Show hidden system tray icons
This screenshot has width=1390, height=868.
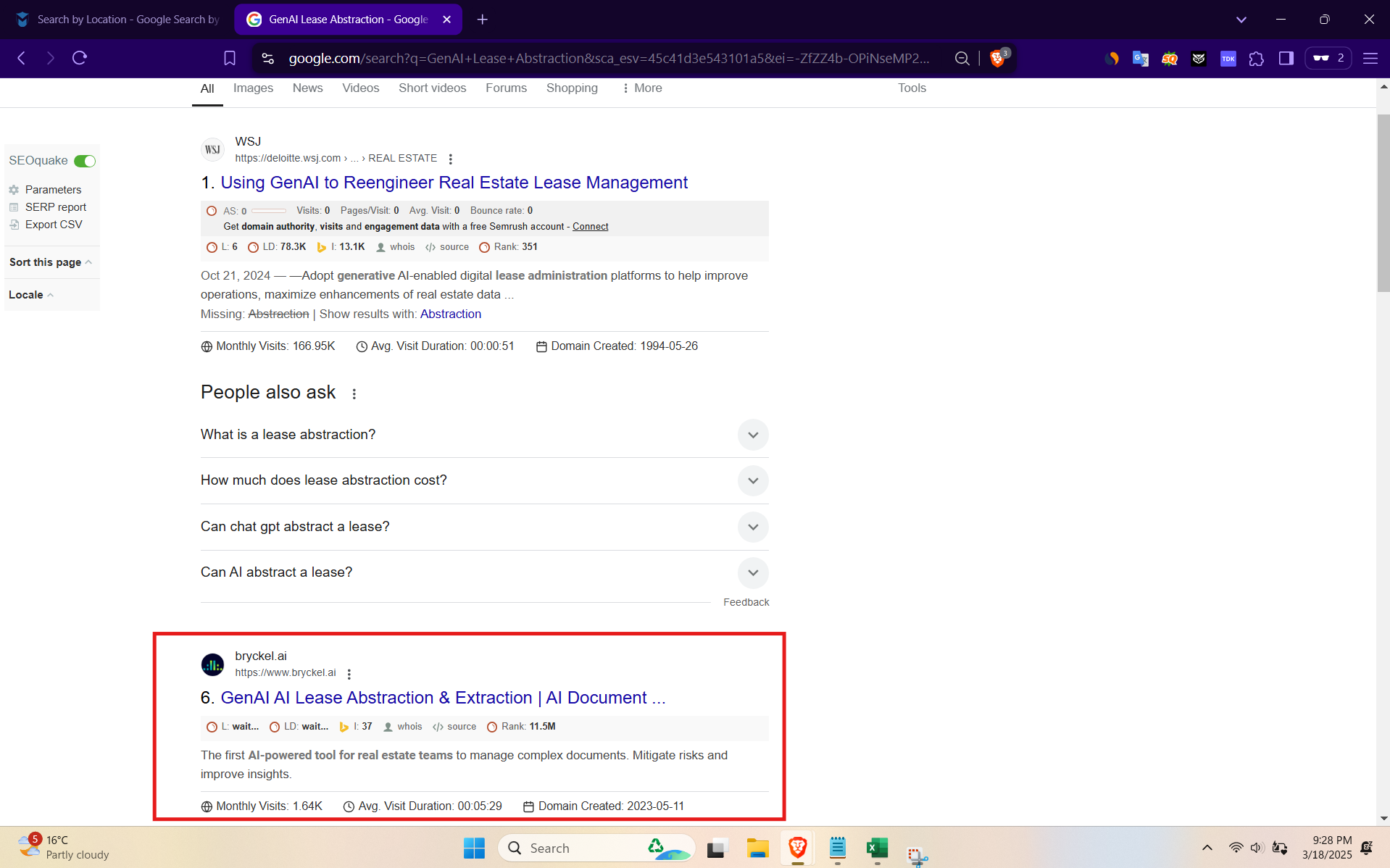[x=1207, y=848]
